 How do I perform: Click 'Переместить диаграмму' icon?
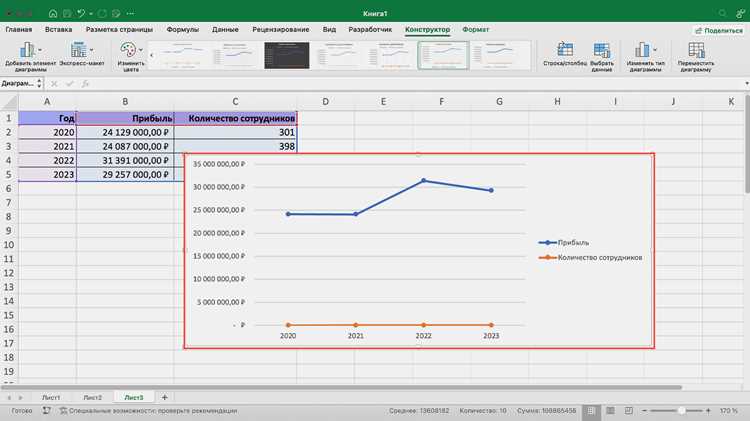click(696, 50)
